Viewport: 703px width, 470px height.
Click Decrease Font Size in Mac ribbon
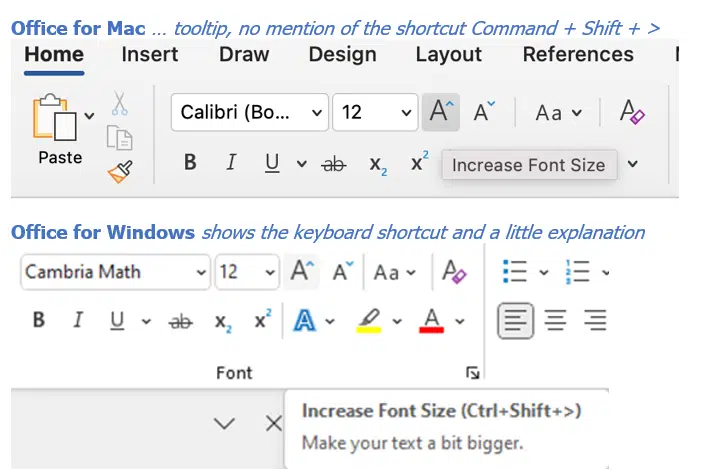[x=484, y=112]
